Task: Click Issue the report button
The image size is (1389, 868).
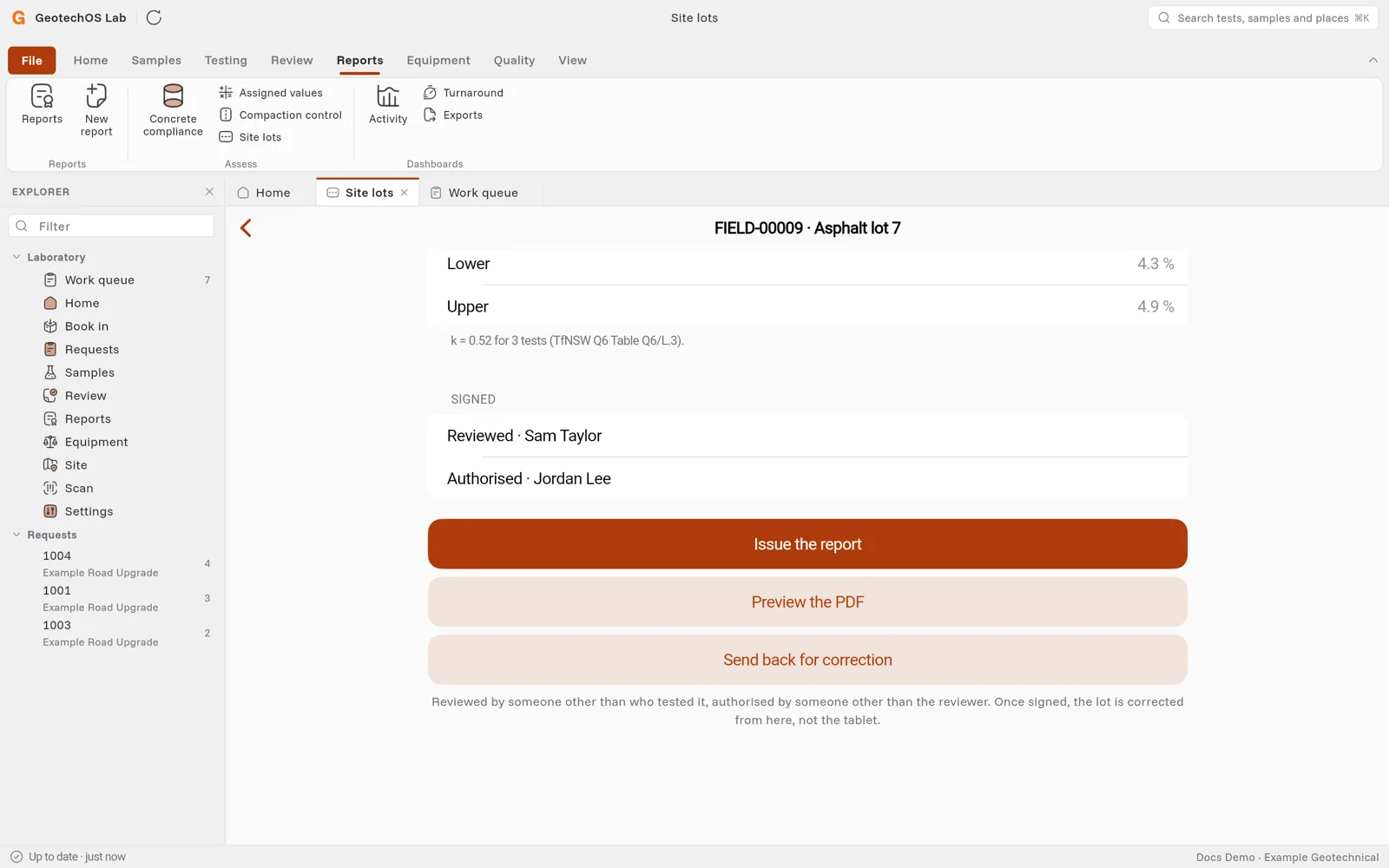Action: pyautogui.click(x=807, y=544)
